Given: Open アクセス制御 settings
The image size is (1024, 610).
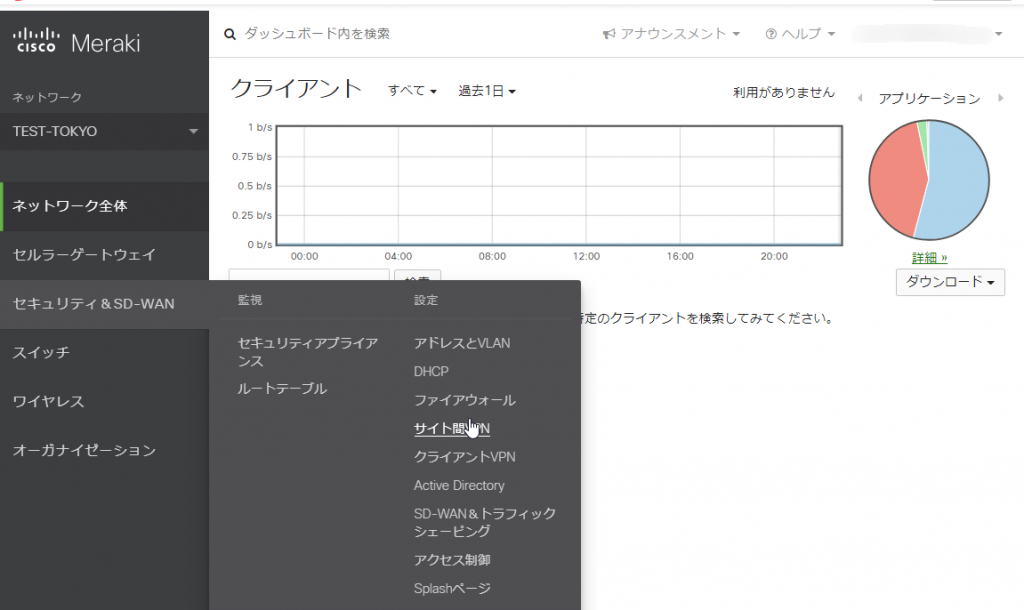Looking at the screenshot, I should pyautogui.click(x=452, y=560).
